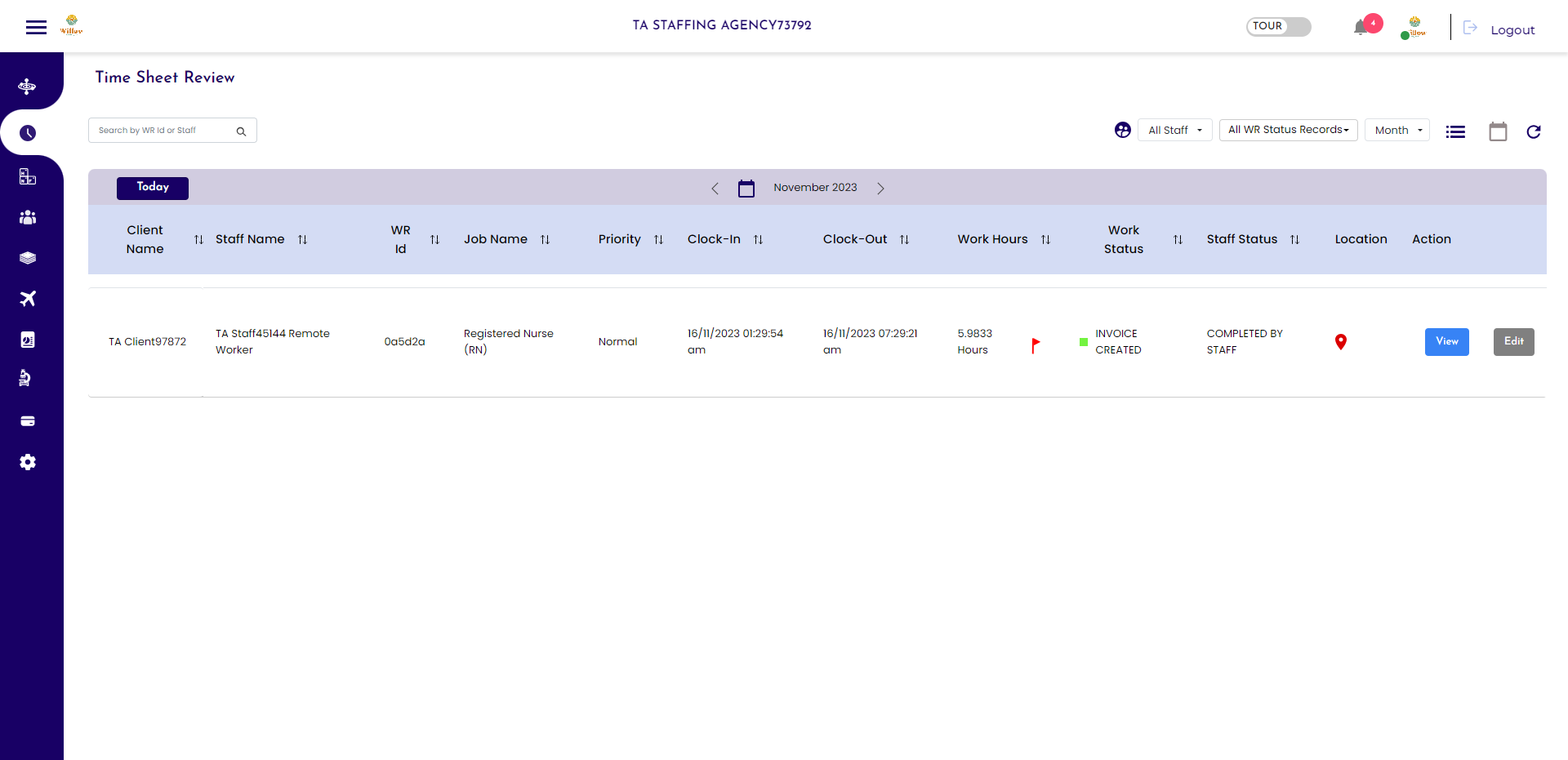Sort the table by Work Hours column
1568x760 pixels.
click(x=1046, y=239)
